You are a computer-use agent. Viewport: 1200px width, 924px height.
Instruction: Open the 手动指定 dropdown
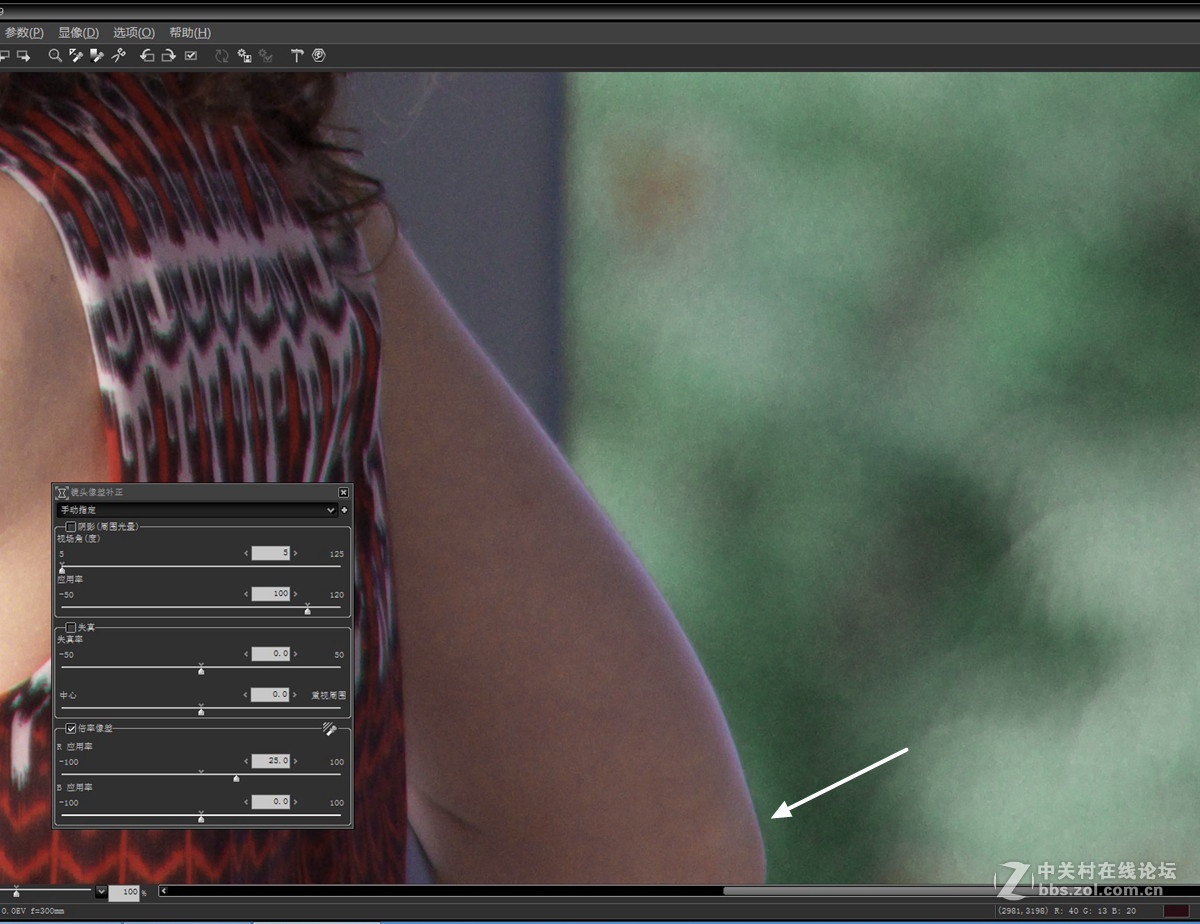pyautogui.click(x=197, y=510)
